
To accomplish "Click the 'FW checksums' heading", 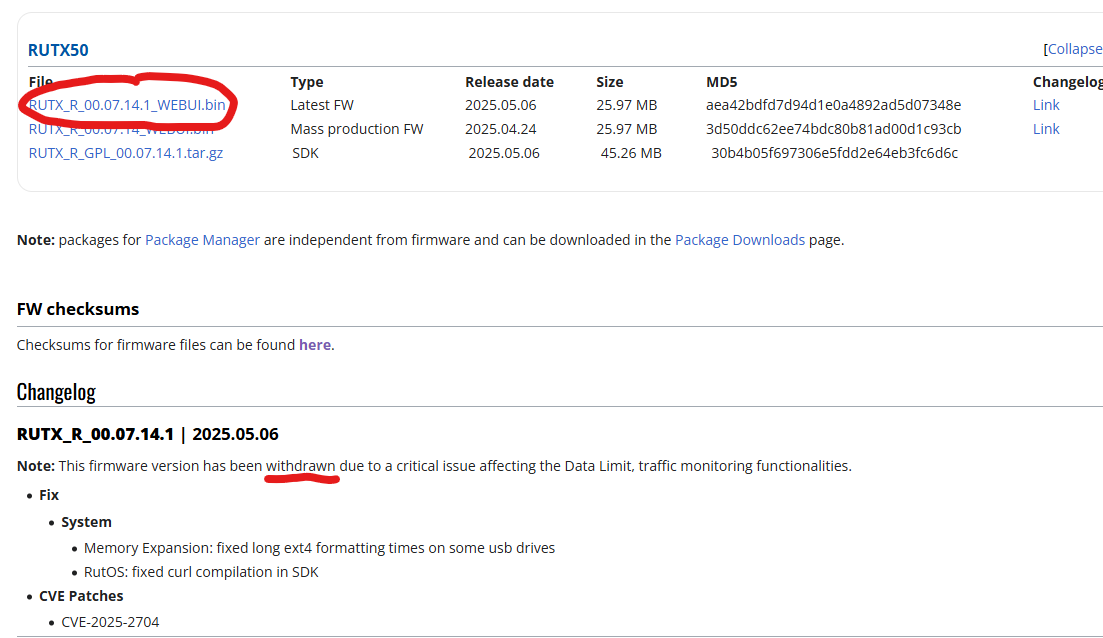I will (78, 309).
